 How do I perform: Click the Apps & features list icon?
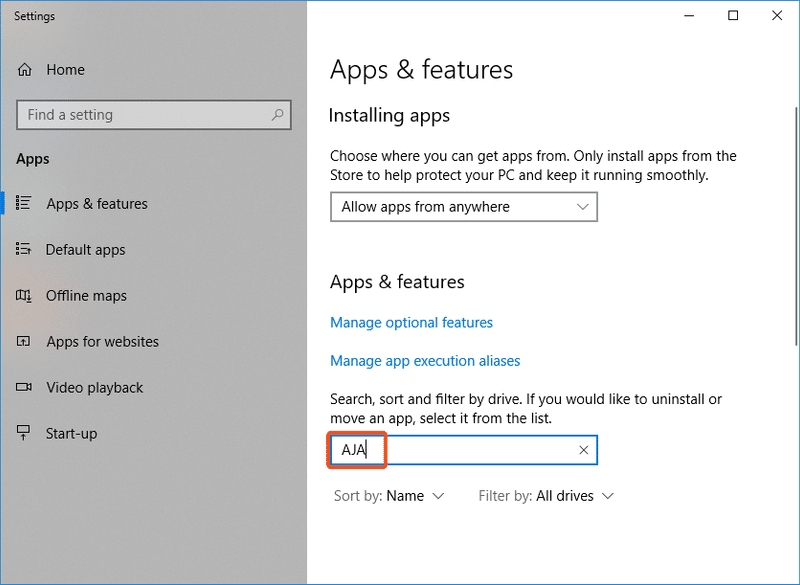pos(25,204)
